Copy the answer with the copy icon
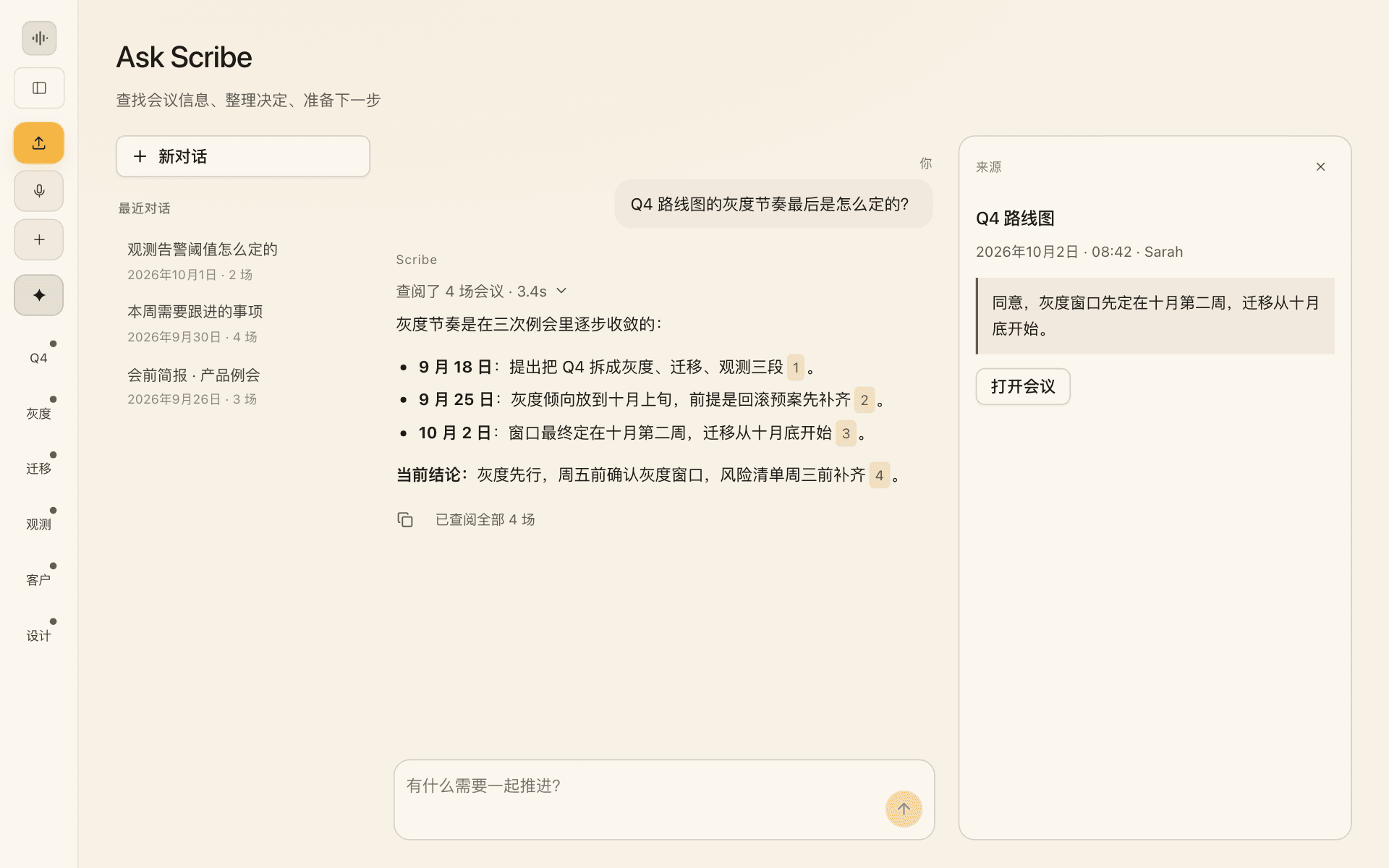This screenshot has width=1389, height=868. pyautogui.click(x=405, y=519)
